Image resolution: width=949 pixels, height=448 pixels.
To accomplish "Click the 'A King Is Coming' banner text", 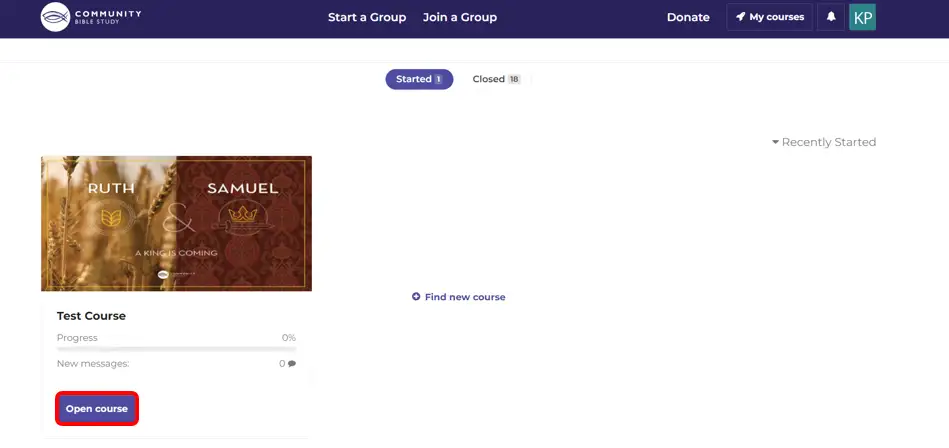I will [176, 253].
